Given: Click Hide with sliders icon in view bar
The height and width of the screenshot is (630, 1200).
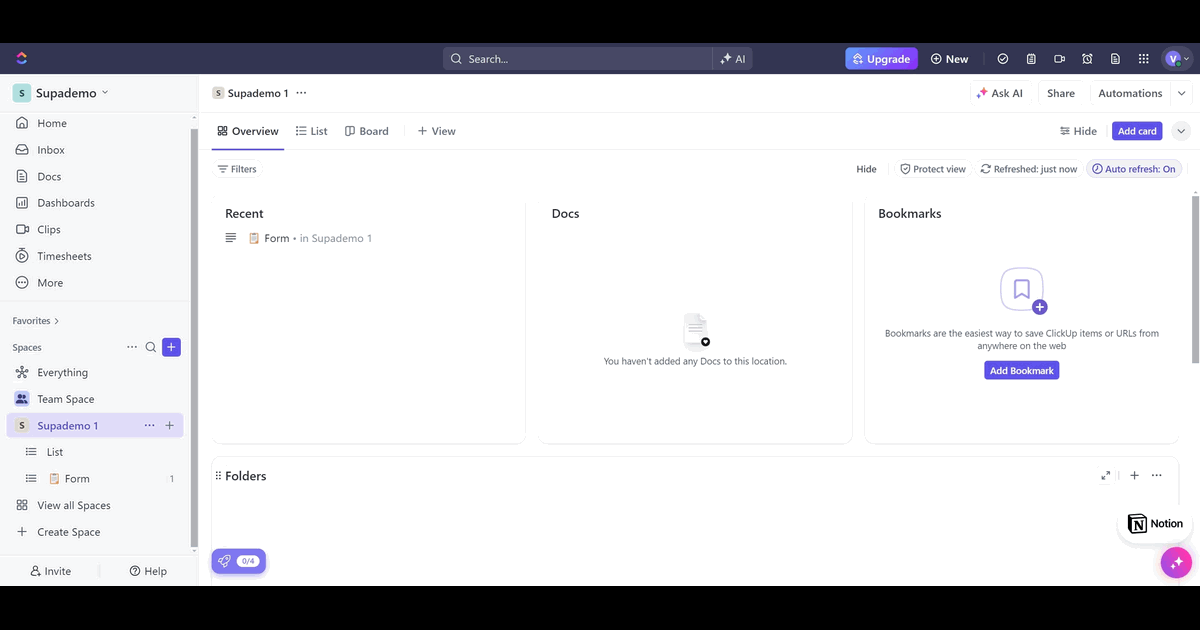Looking at the screenshot, I should (1078, 131).
